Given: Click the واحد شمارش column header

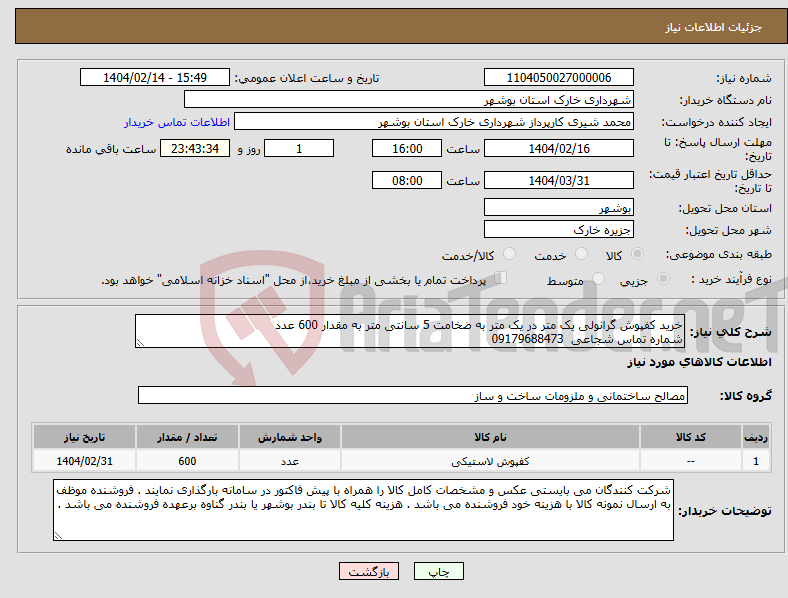Looking at the screenshot, I should pos(290,437).
